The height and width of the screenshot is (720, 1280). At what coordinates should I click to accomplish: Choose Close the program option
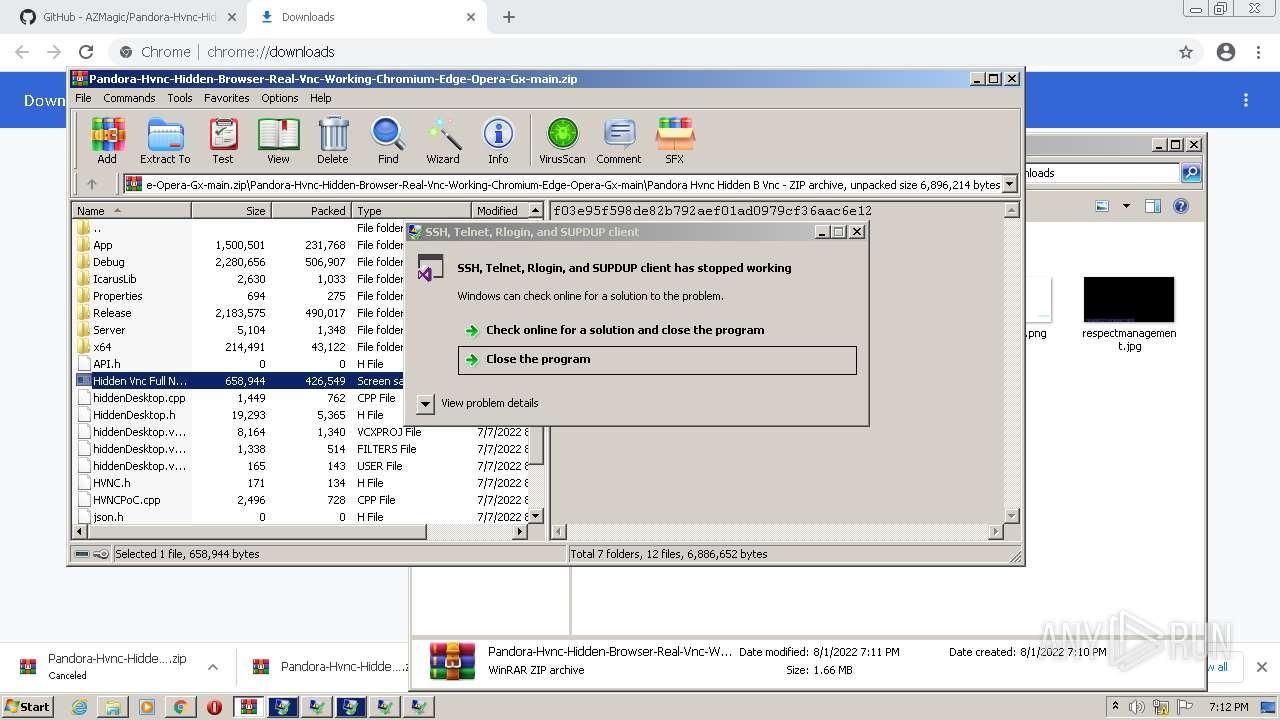[657, 360]
